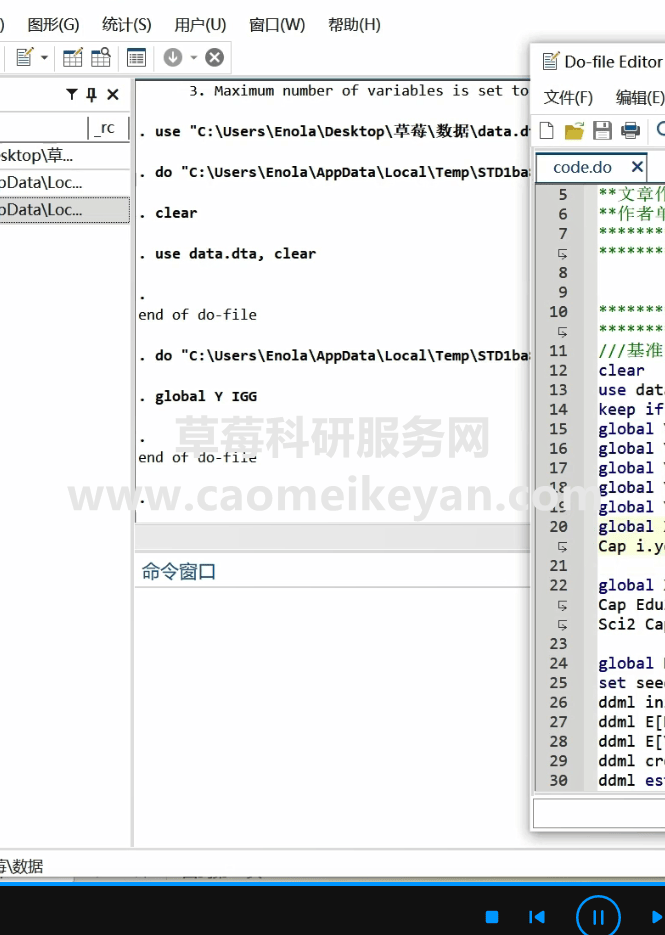This screenshot has width=665, height=935.
Task: Click '. clear' line in results window
Action: (168, 213)
